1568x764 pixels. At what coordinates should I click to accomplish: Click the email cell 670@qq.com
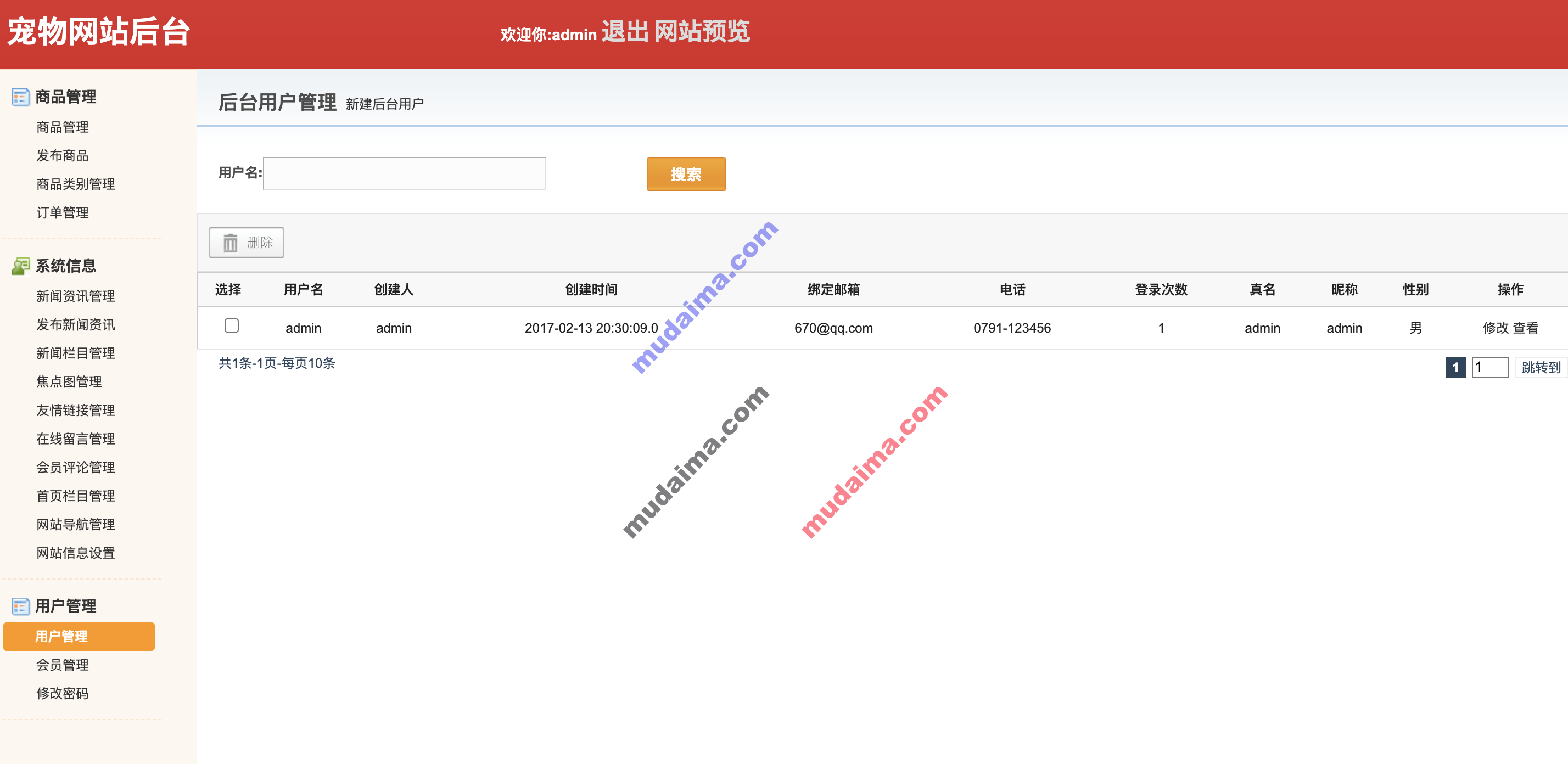click(x=833, y=328)
